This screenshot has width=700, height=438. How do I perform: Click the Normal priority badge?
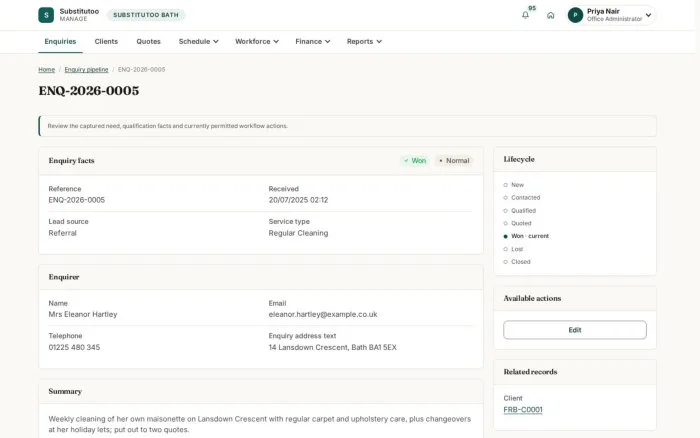pos(454,161)
